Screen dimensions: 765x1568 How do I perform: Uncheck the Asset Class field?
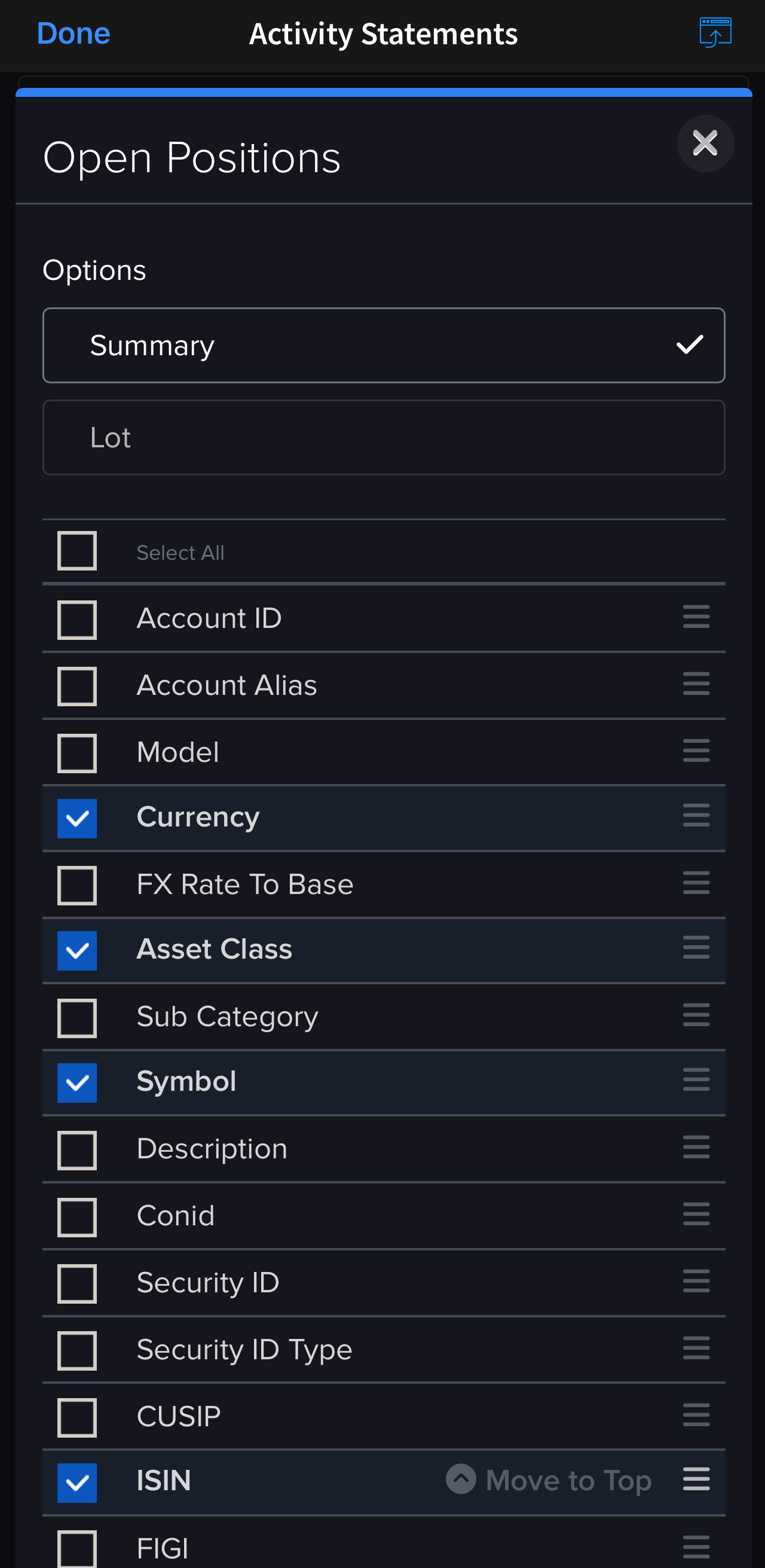click(77, 951)
